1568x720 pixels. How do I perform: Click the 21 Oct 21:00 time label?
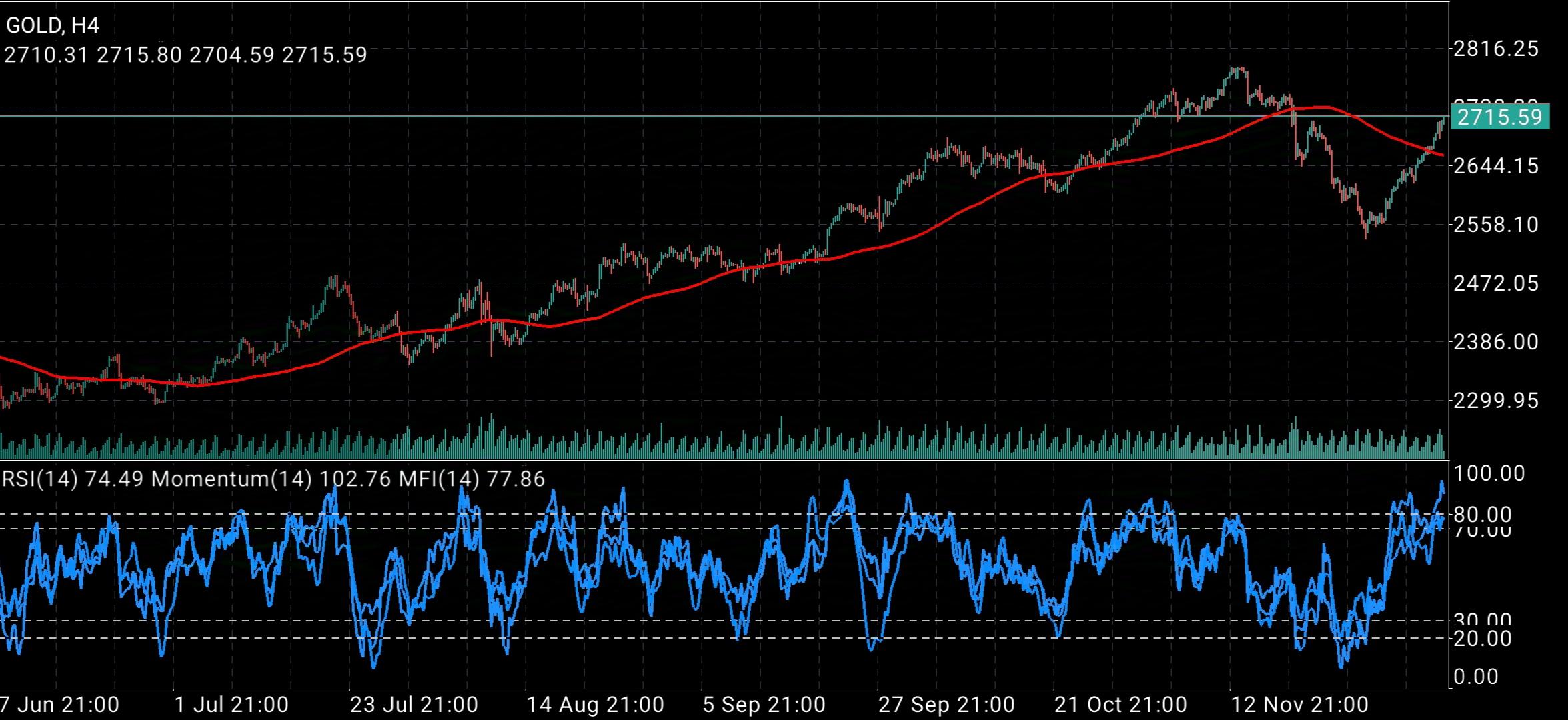tap(1120, 704)
